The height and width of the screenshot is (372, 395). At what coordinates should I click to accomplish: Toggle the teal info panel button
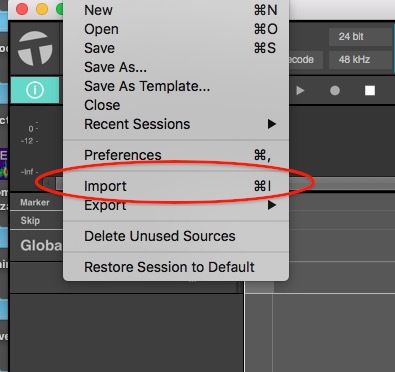tap(35, 90)
